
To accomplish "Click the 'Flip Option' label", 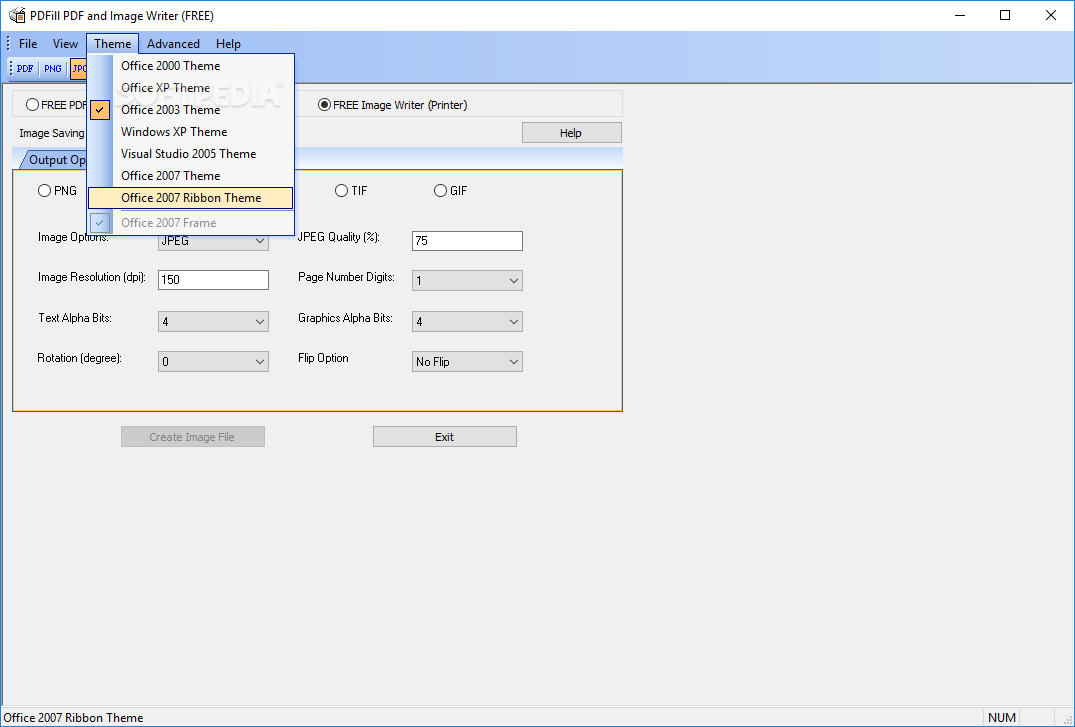I will pyautogui.click(x=323, y=358).
